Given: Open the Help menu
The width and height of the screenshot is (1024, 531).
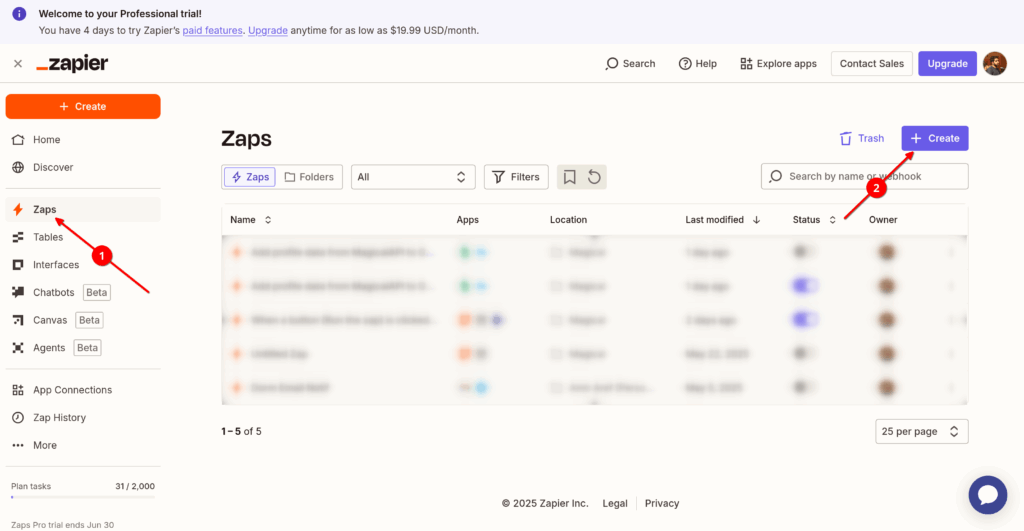Looking at the screenshot, I should point(697,63).
